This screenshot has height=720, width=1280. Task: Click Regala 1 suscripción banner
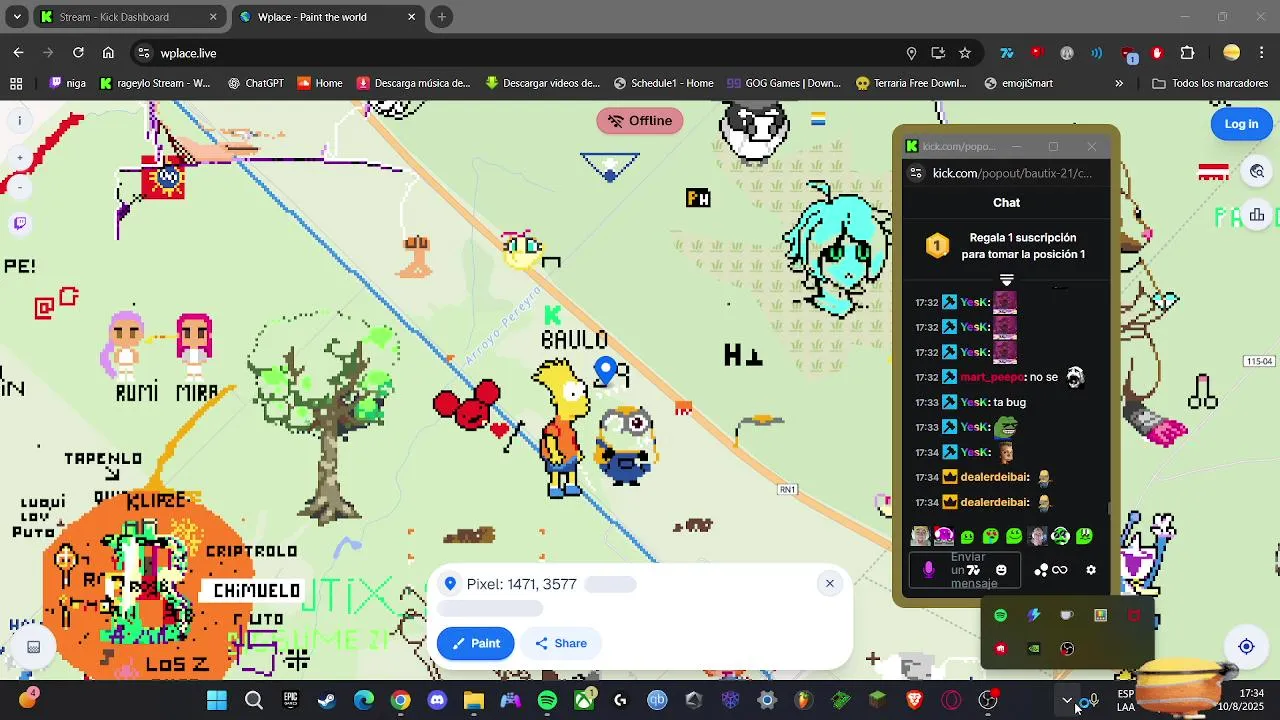(1006, 246)
